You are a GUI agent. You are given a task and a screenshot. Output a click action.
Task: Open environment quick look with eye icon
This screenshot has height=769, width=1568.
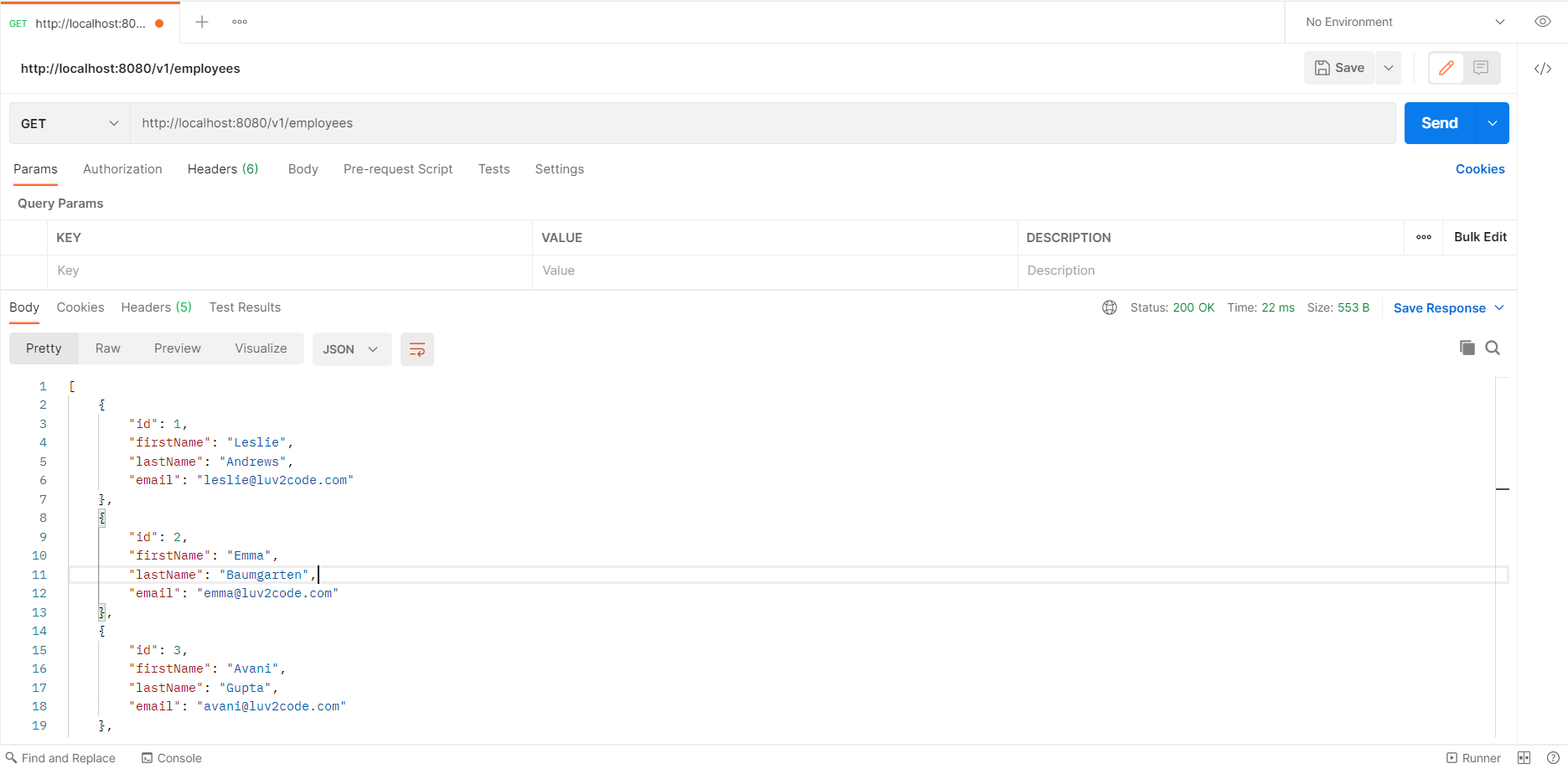click(x=1543, y=21)
